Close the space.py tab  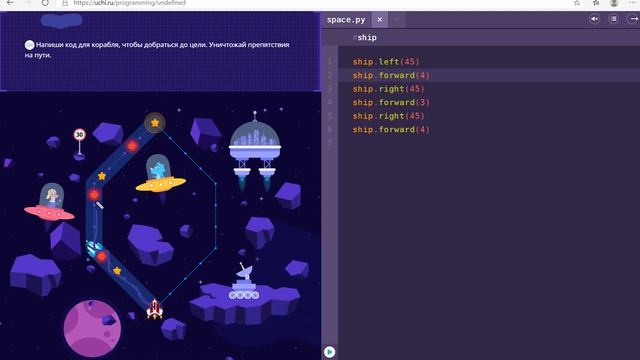pos(380,20)
